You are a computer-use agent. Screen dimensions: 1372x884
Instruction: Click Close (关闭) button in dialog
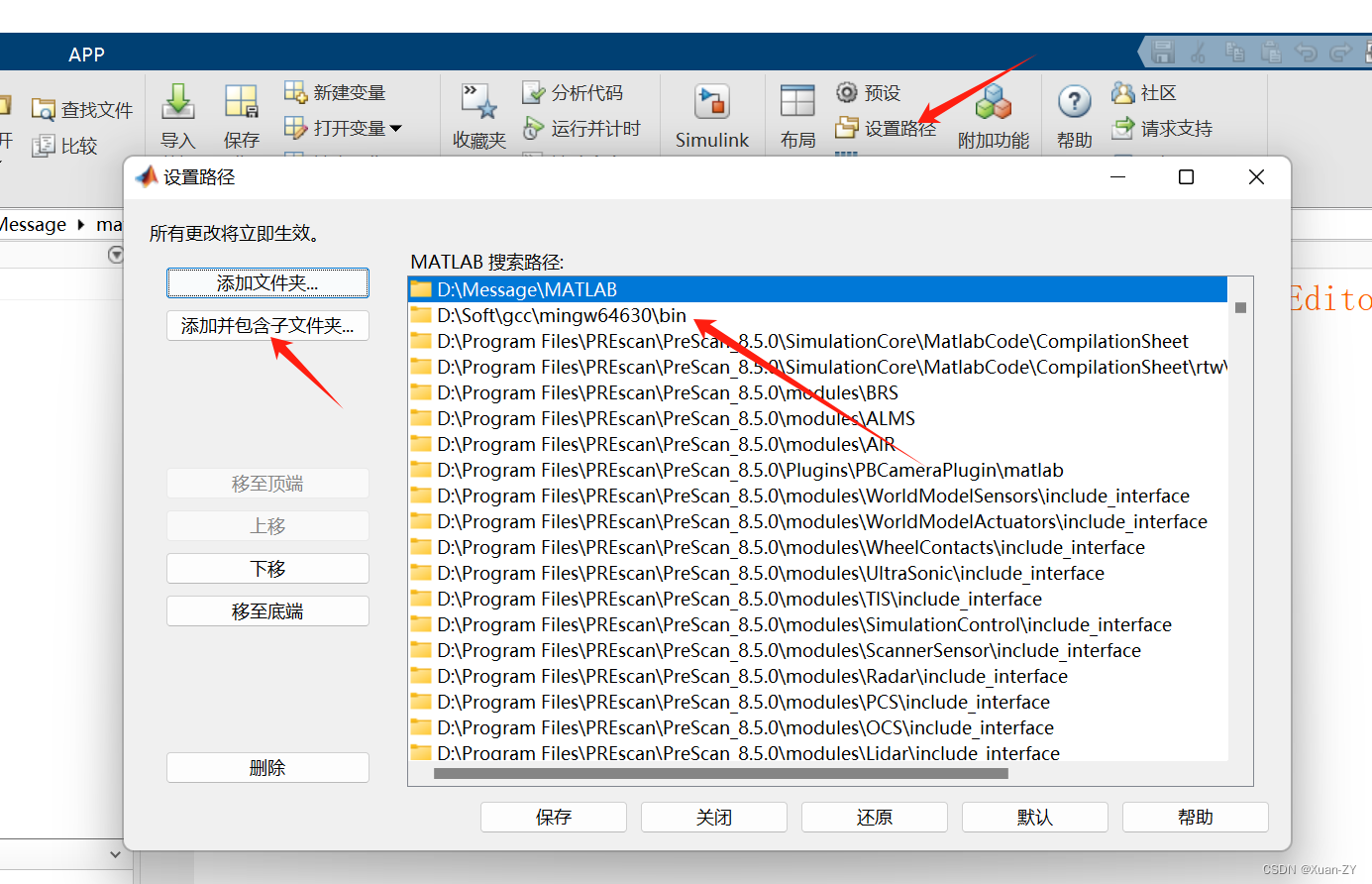pyautogui.click(x=714, y=818)
